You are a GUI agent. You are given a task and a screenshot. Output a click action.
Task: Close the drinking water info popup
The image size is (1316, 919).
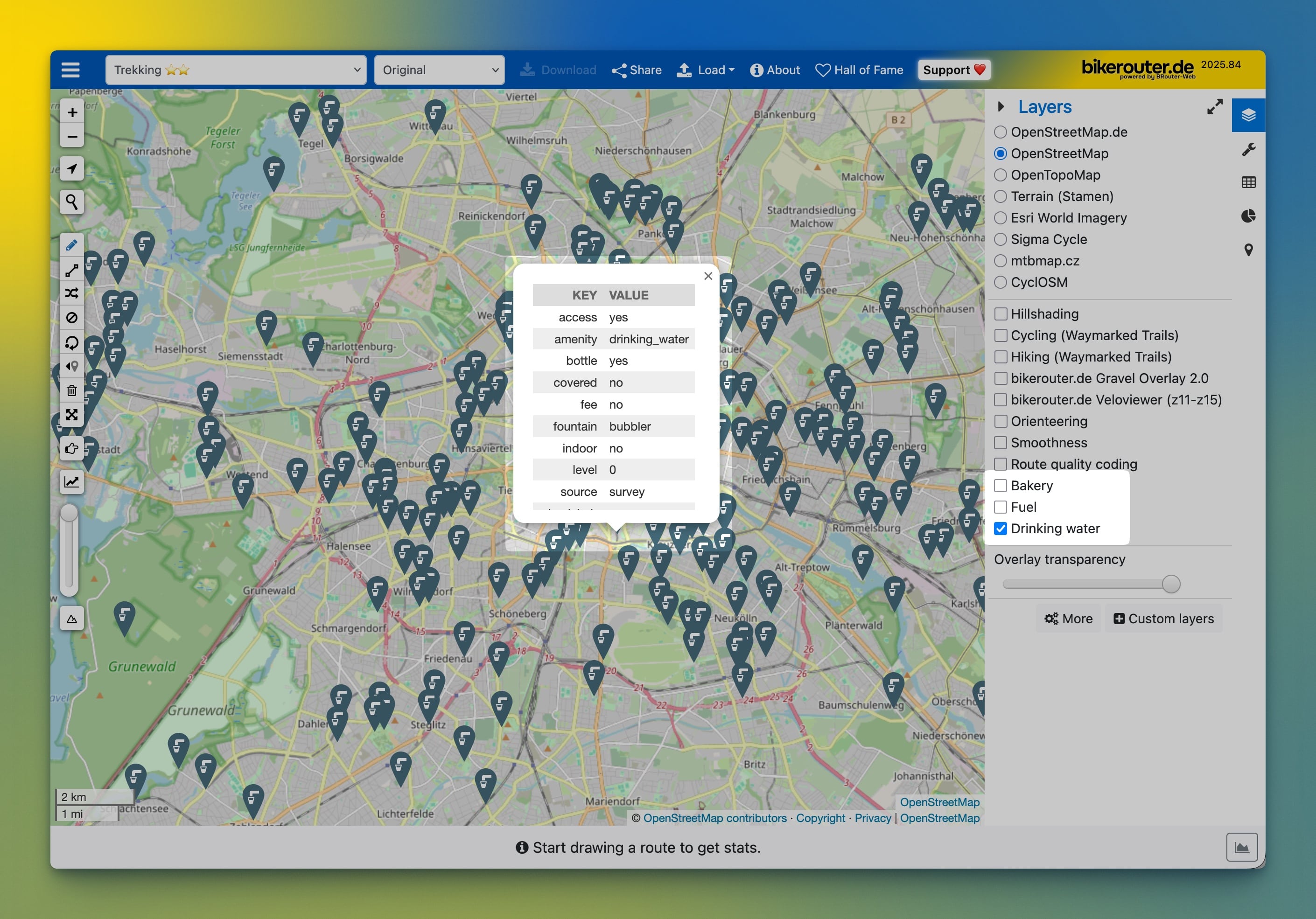(708, 276)
